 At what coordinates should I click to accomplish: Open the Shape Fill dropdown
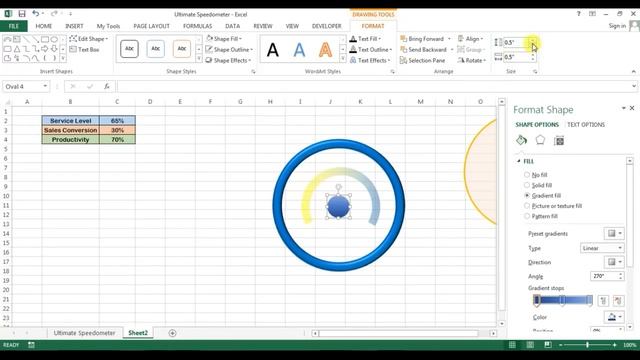pos(224,39)
